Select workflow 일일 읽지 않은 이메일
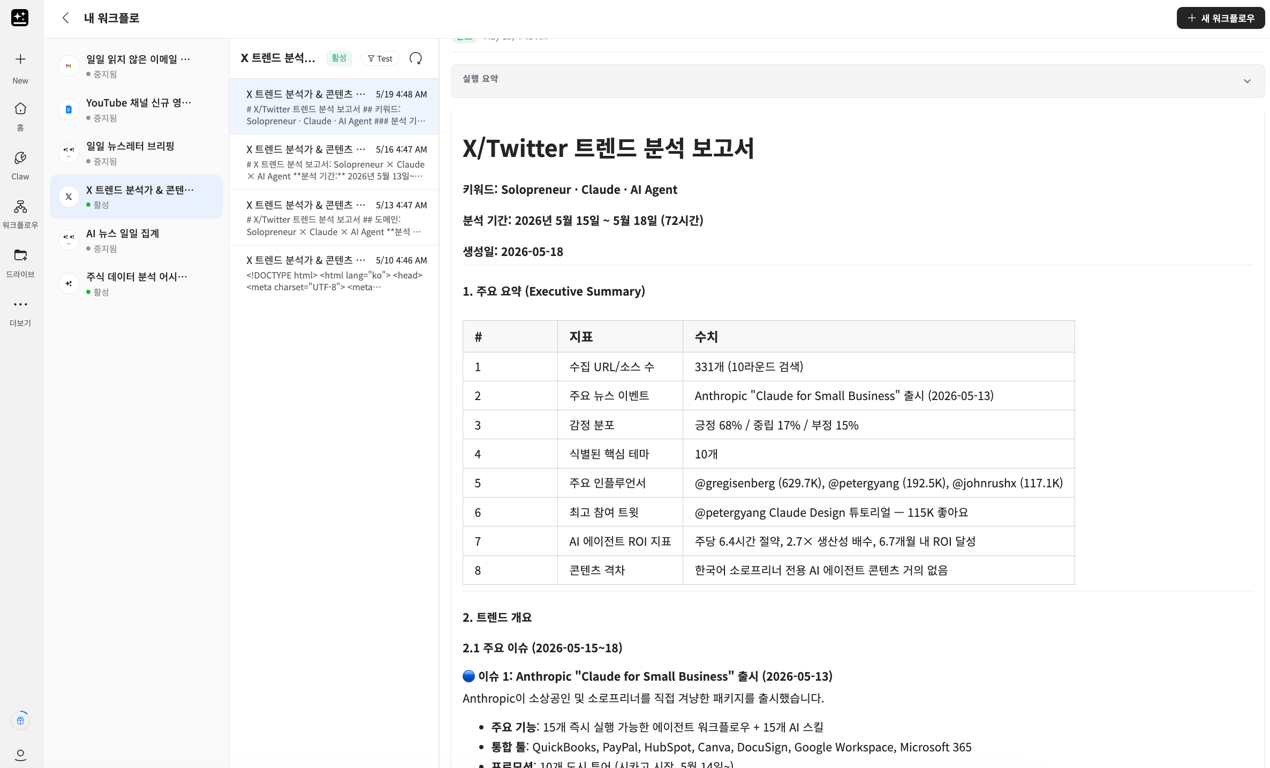The height and width of the screenshot is (768, 1270). pos(136,66)
